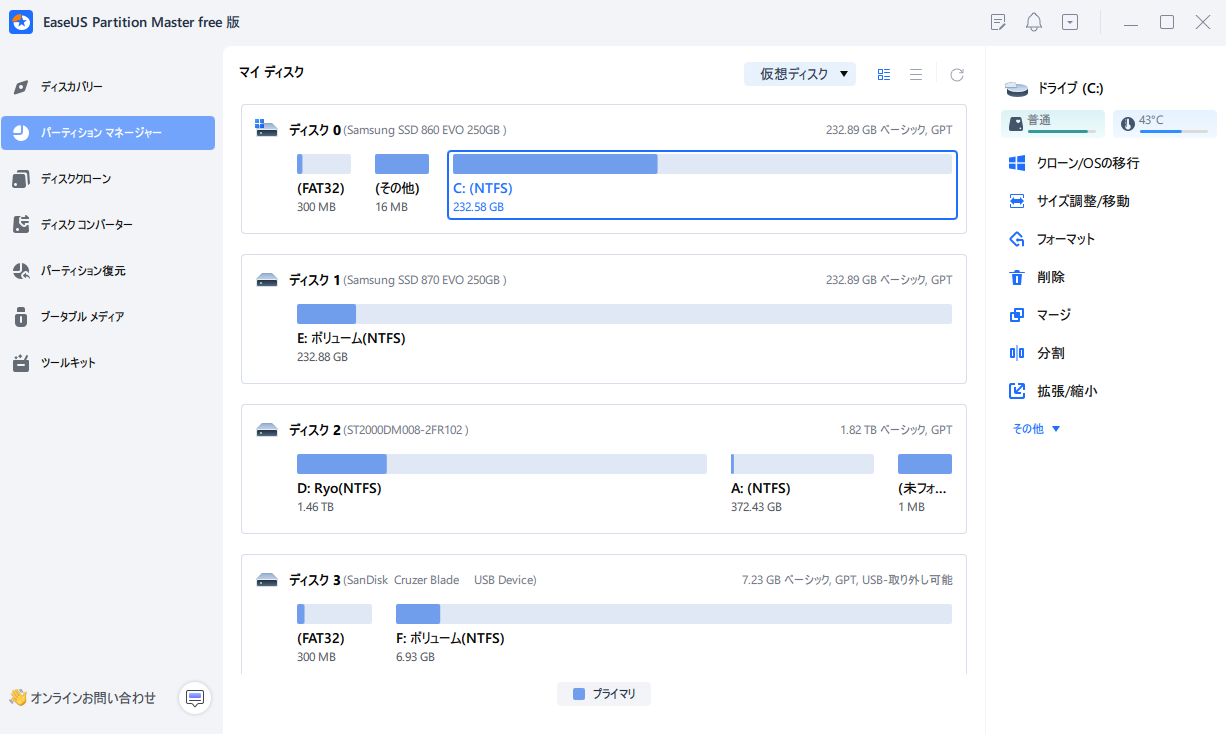The width and height of the screenshot is (1226, 734).
Task: Click the task list note icon
Action: pyautogui.click(x=997, y=22)
